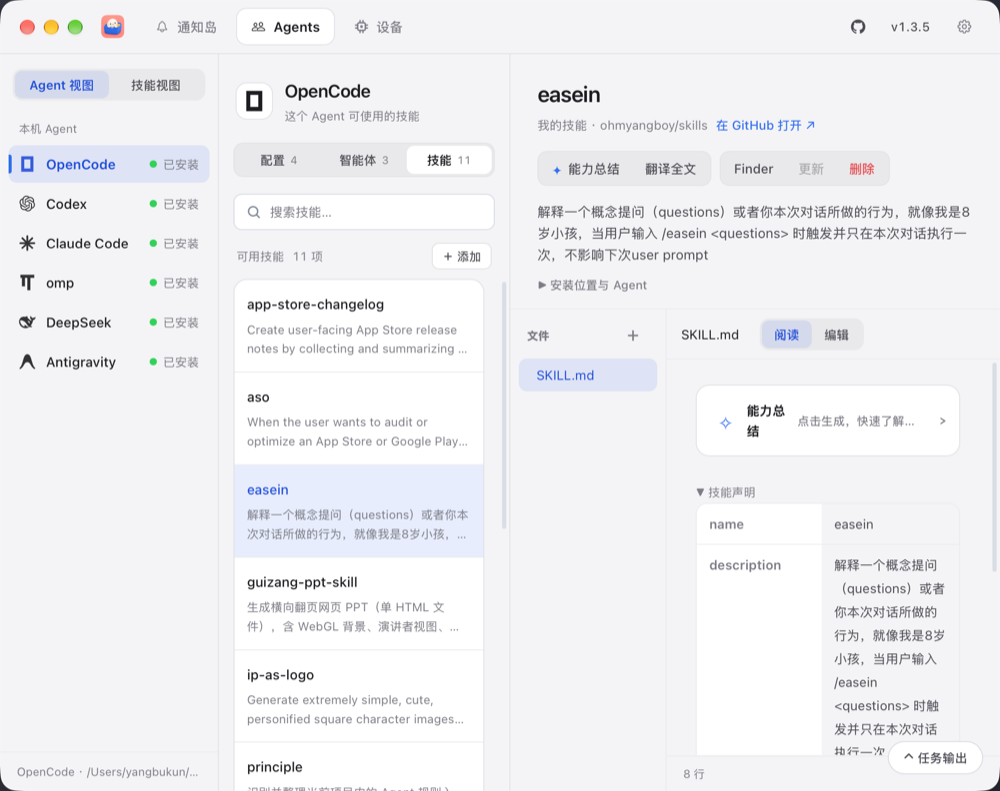
Task: Open the 设备 tab
Action: pos(379,27)
